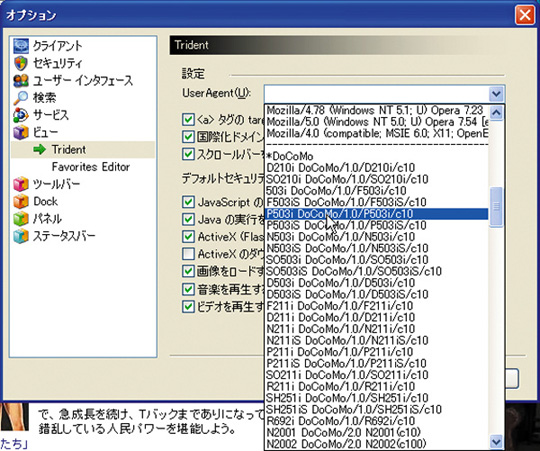Screen dimensions: 540x451
Task: Click the green arrow beside Trident
Action: [x=40, y=149]
